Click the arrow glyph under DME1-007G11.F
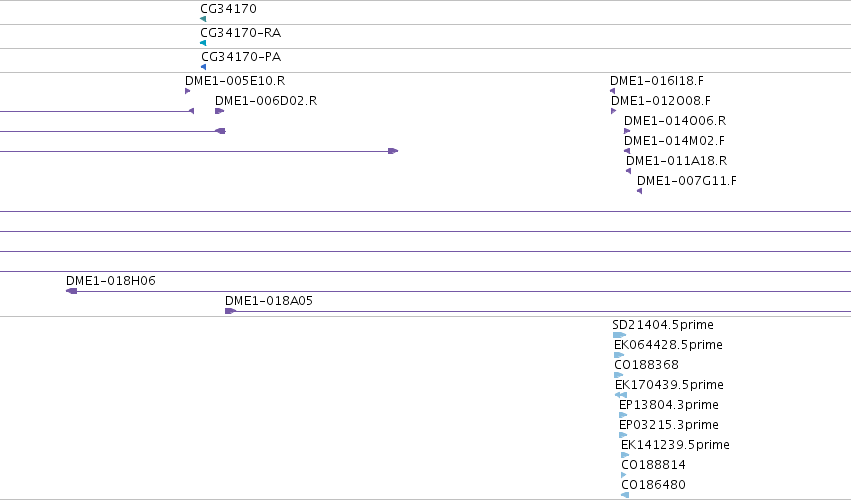 (639, 191)
